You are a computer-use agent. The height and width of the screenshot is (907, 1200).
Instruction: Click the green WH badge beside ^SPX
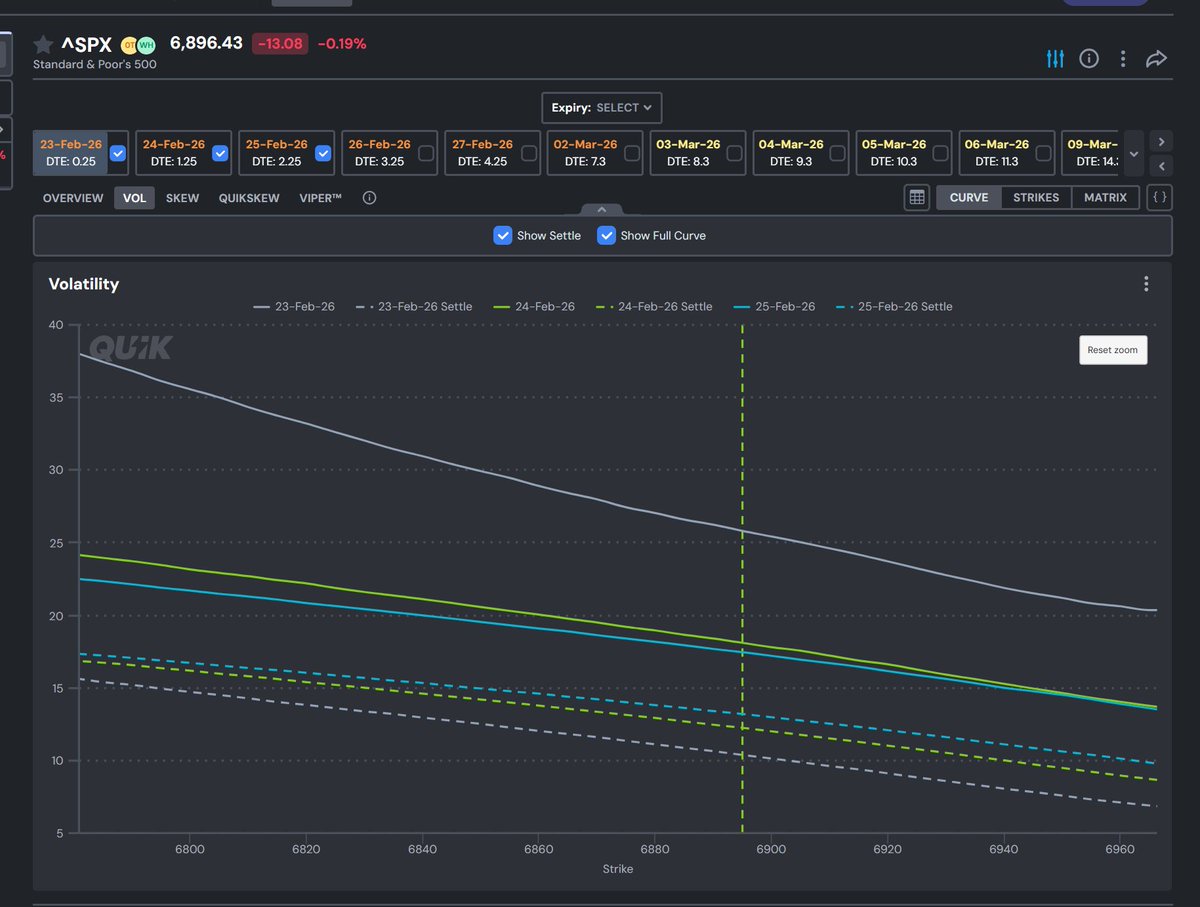(146, 45)
